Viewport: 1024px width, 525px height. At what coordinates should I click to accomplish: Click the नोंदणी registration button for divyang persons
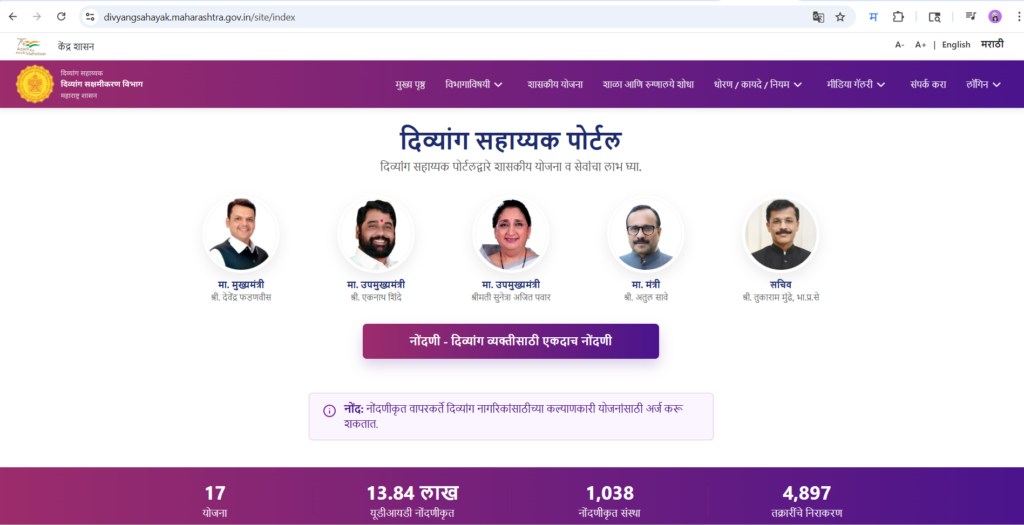[511, 341]
